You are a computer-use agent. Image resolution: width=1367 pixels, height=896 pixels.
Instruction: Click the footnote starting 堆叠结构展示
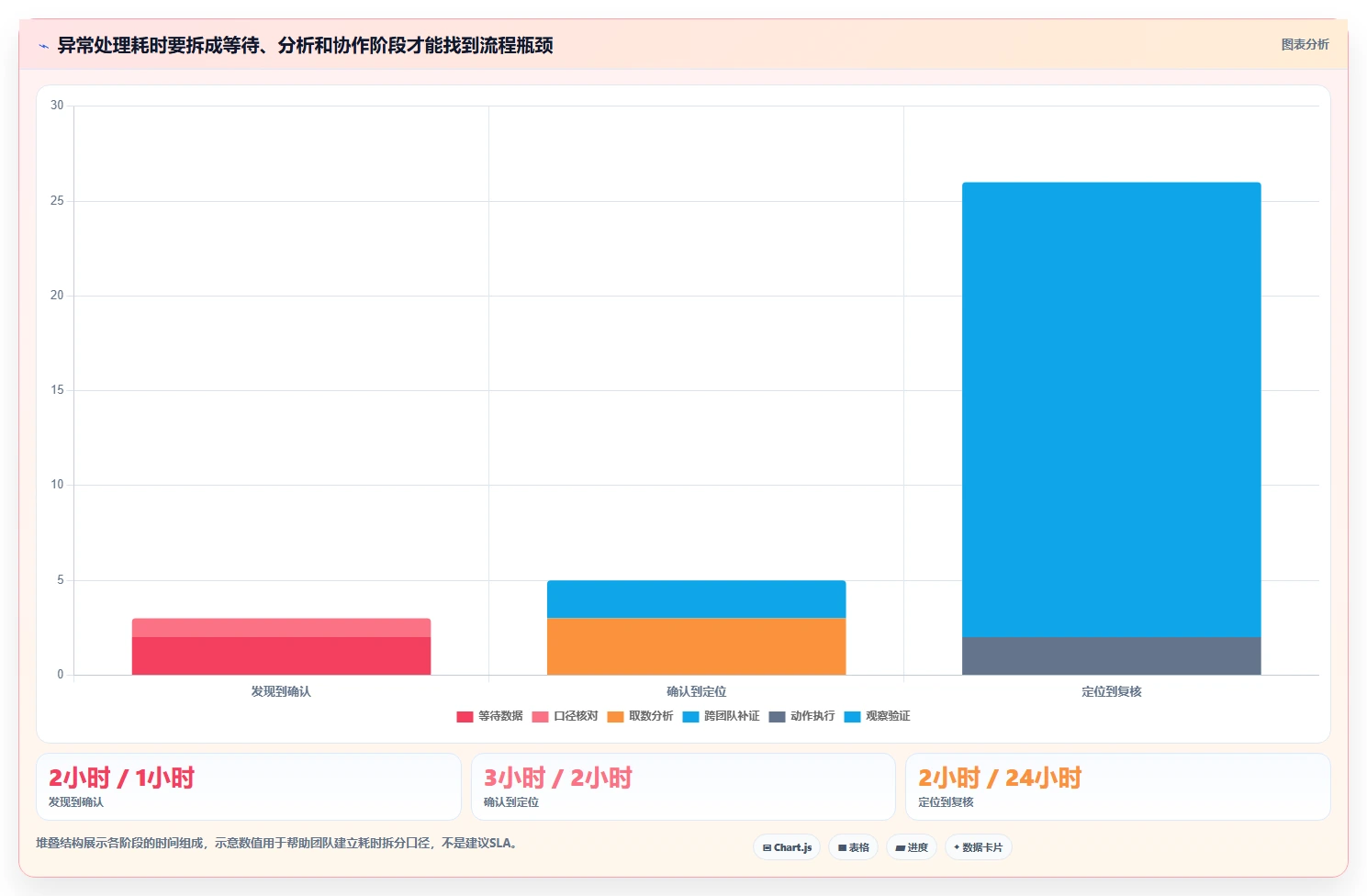(x=276, y=843)
